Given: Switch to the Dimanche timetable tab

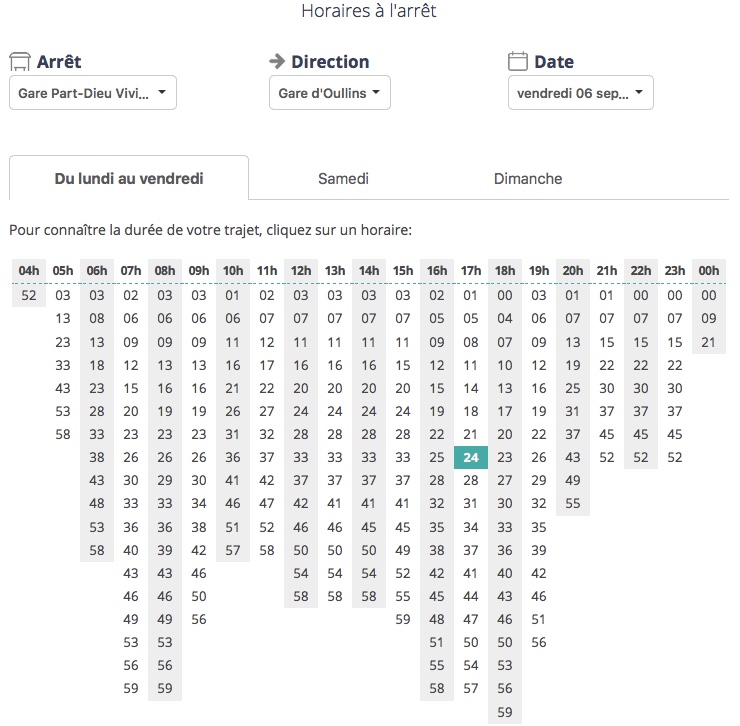Looking at the screenshot, I should (528, 179).
